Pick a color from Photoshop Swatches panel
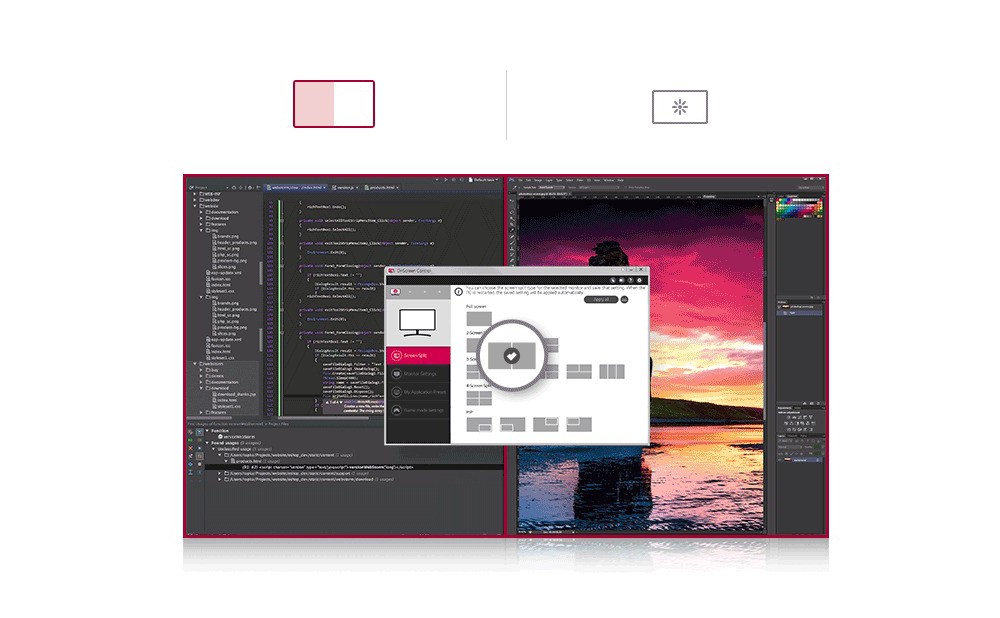The image size is (1000, 618). [799, 209]
